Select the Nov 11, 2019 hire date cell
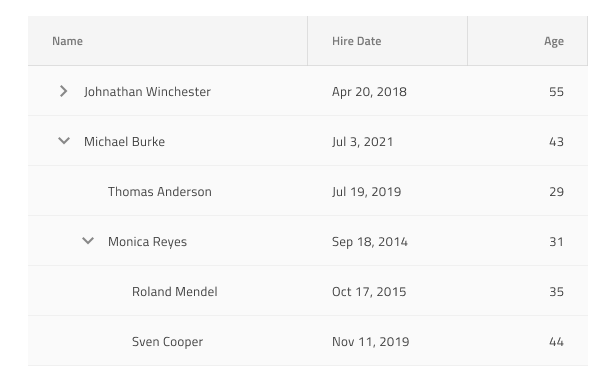The width and height of the screenshot is (616, 382). point(387,341)
